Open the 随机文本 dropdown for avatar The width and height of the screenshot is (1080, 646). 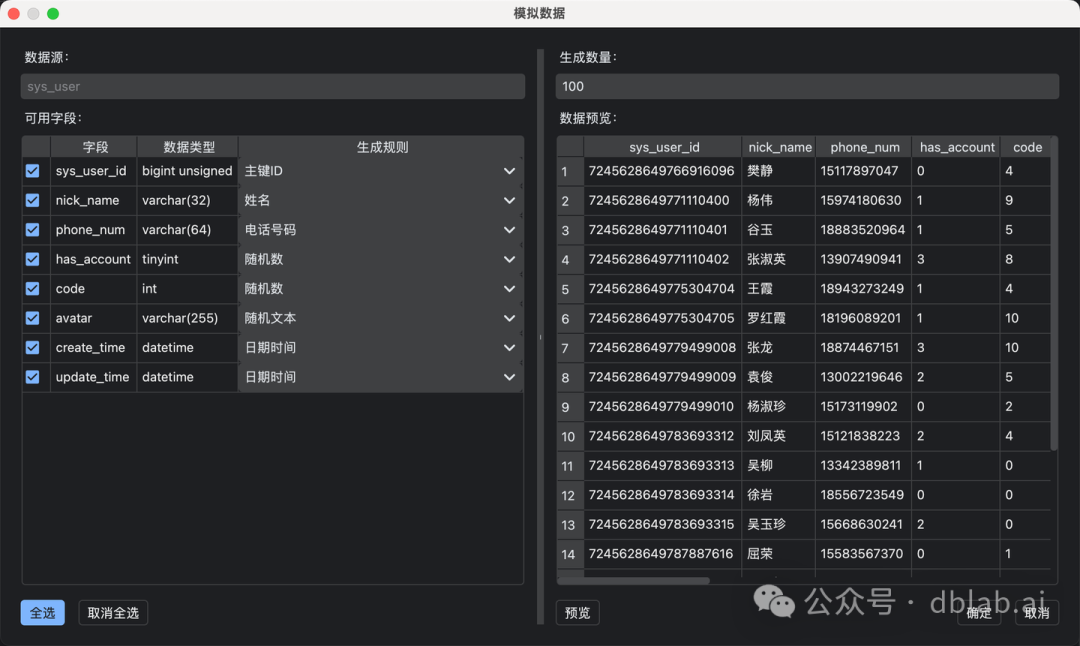coord(509,317)
